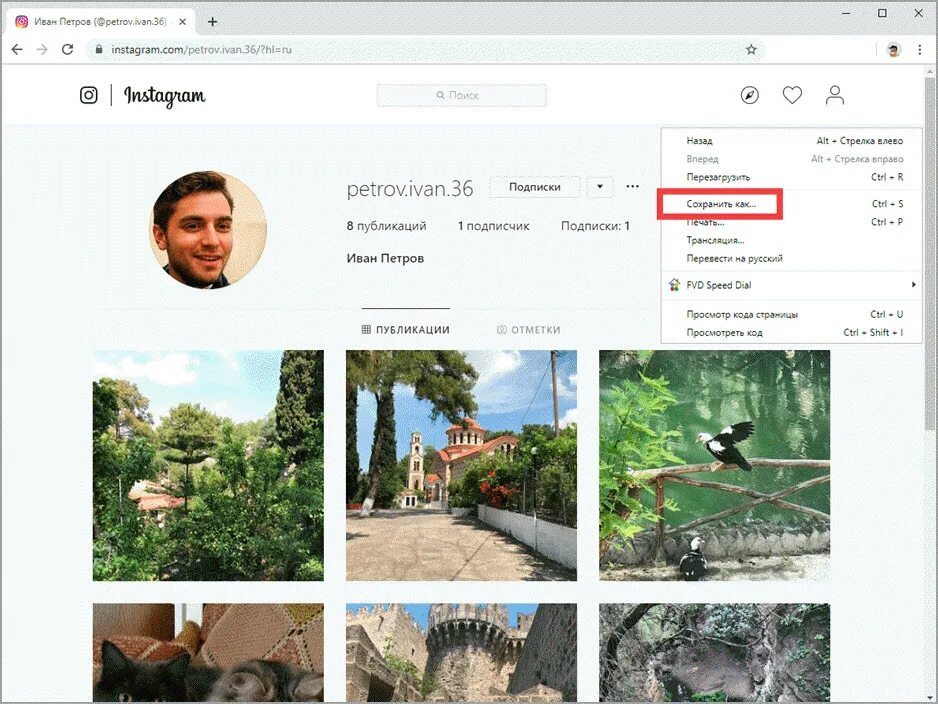Select Назад in the context menu
This screenshot has height=704, width=938.
(x=791, y=141)
